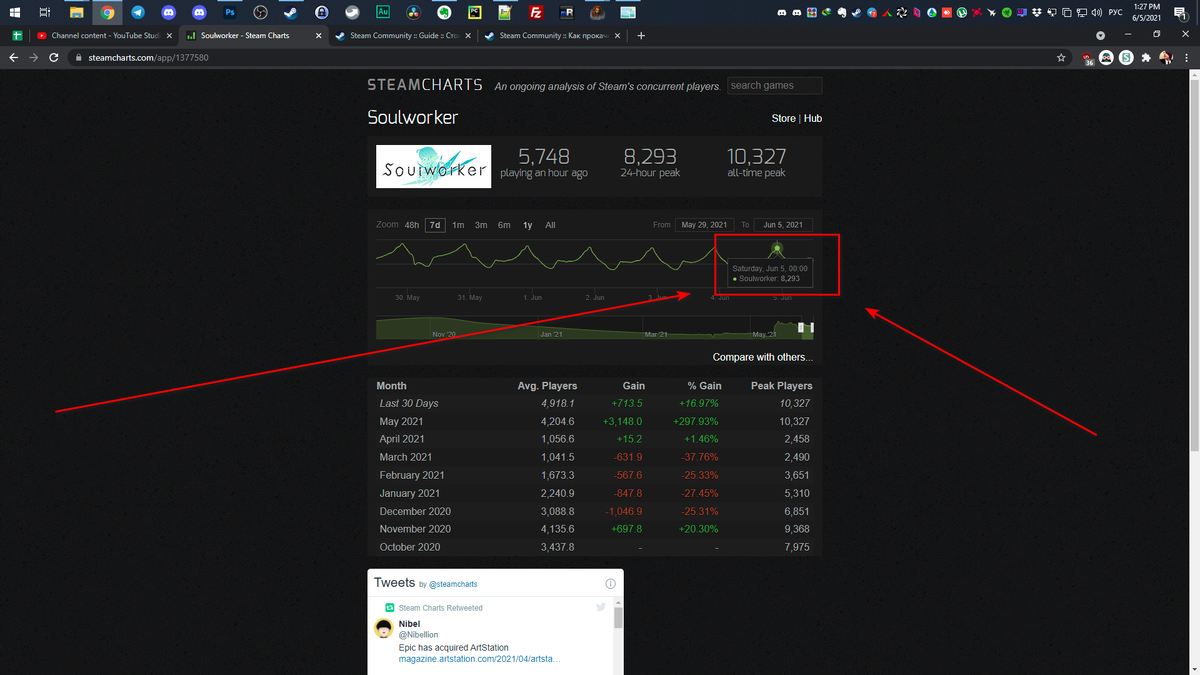
Task: Click the chart navigator left range handle
Action: pyautogui.click(x=801, y=327)
